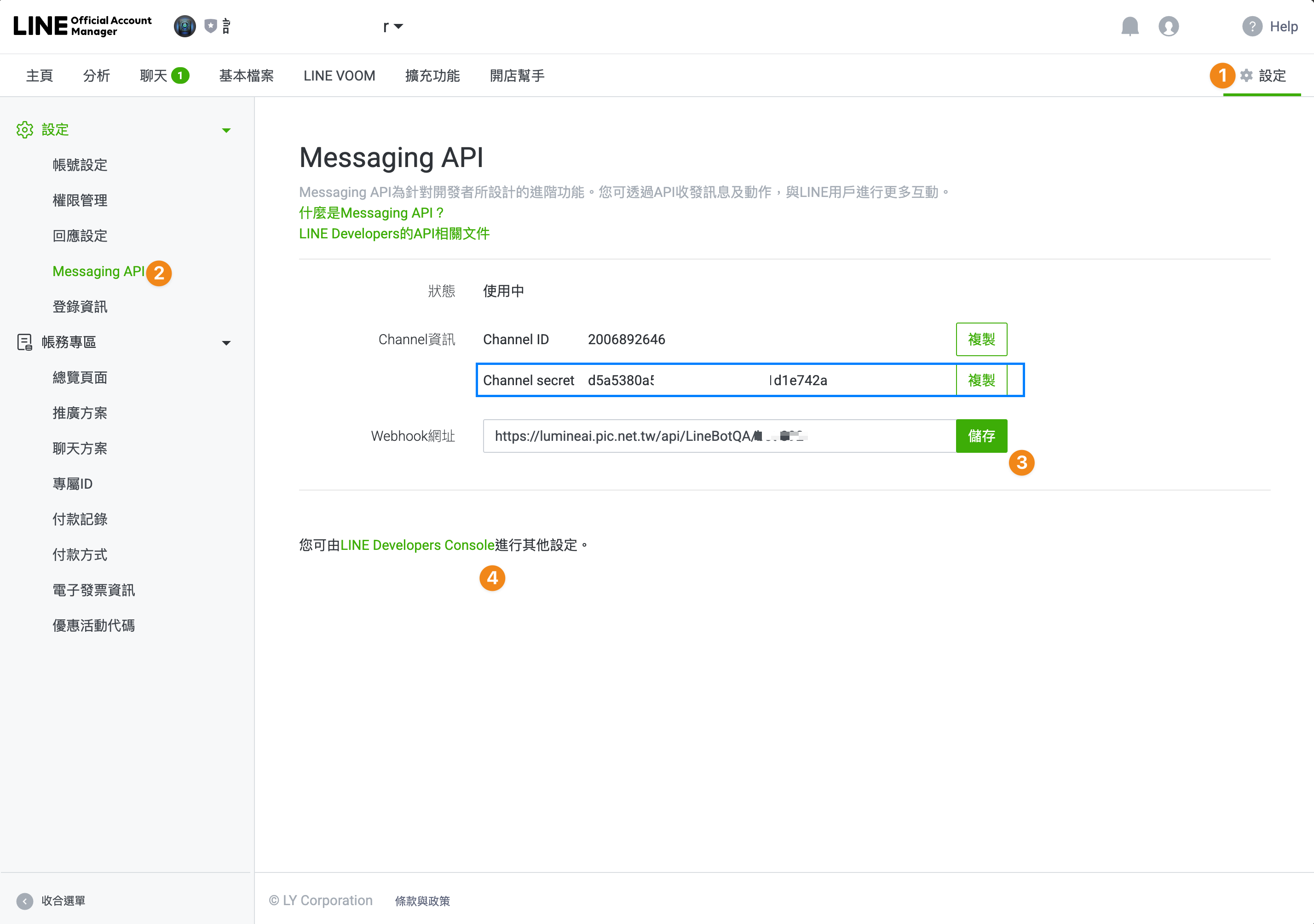Click the LINE Official Account Manager logo
This screenshot has width=1314, height=924.
point(82,26)
